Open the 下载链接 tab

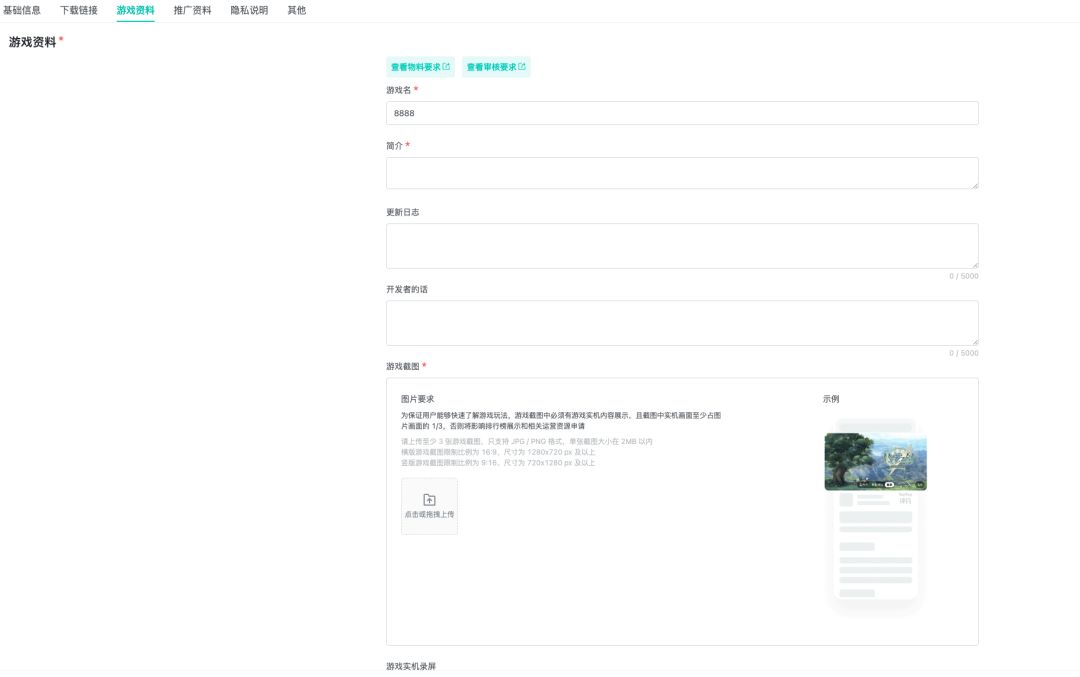79,10
